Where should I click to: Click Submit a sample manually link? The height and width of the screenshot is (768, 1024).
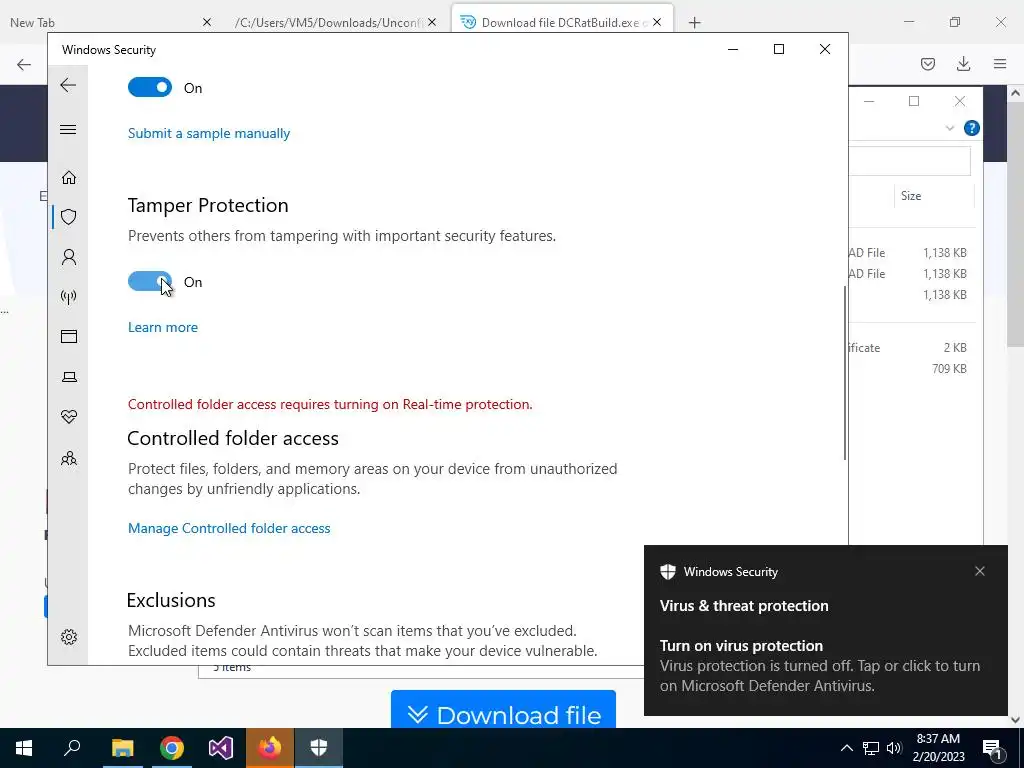click(209, 133)
